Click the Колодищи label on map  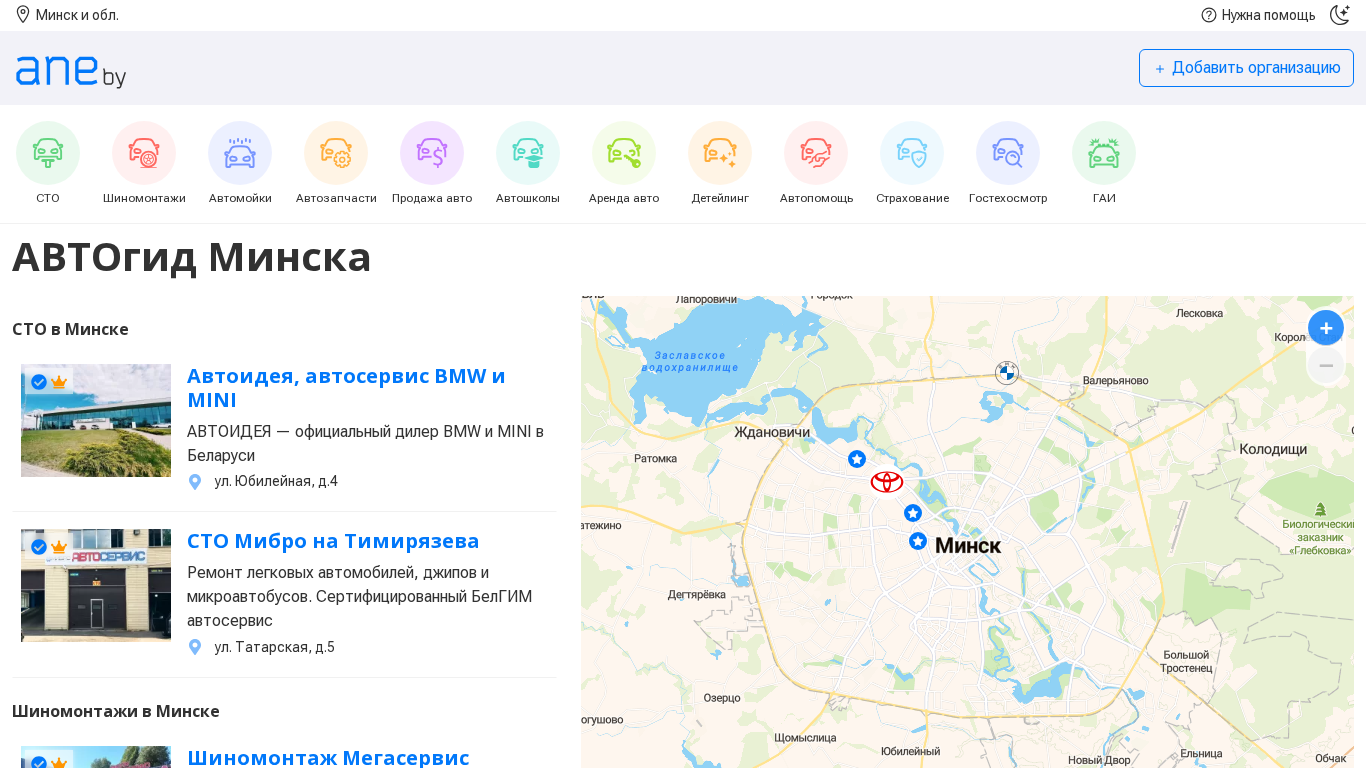pyautogui.click(x=1273, y=449)
